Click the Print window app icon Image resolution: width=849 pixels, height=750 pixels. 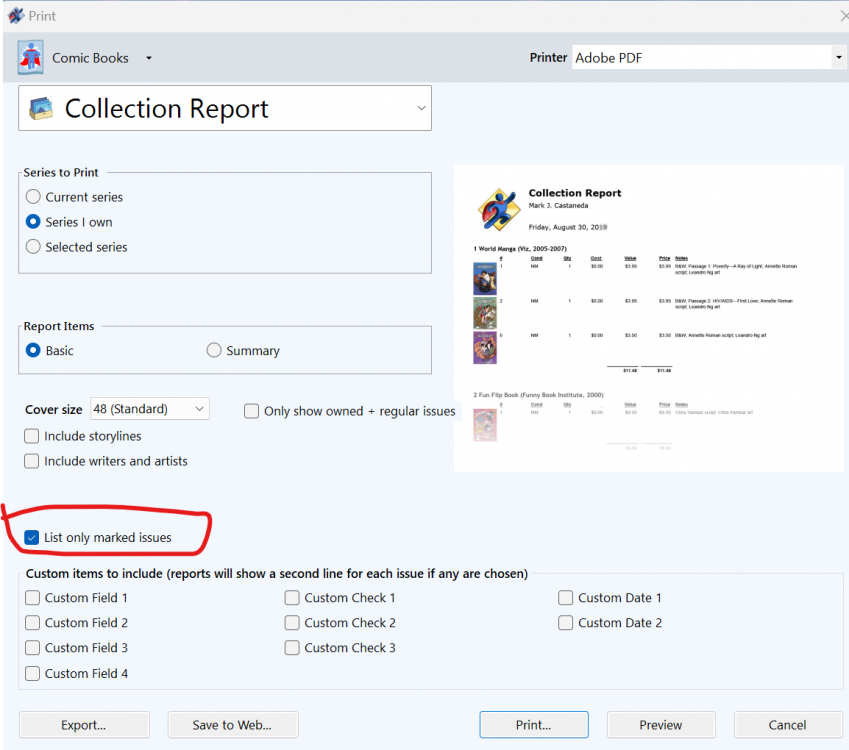tap(15, 15)
